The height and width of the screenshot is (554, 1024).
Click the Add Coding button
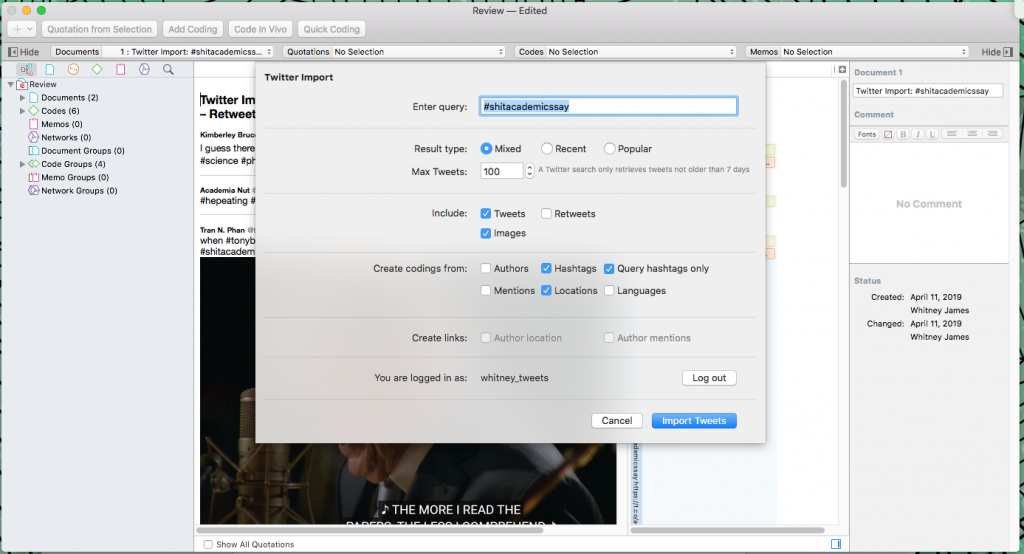[193, 29]
